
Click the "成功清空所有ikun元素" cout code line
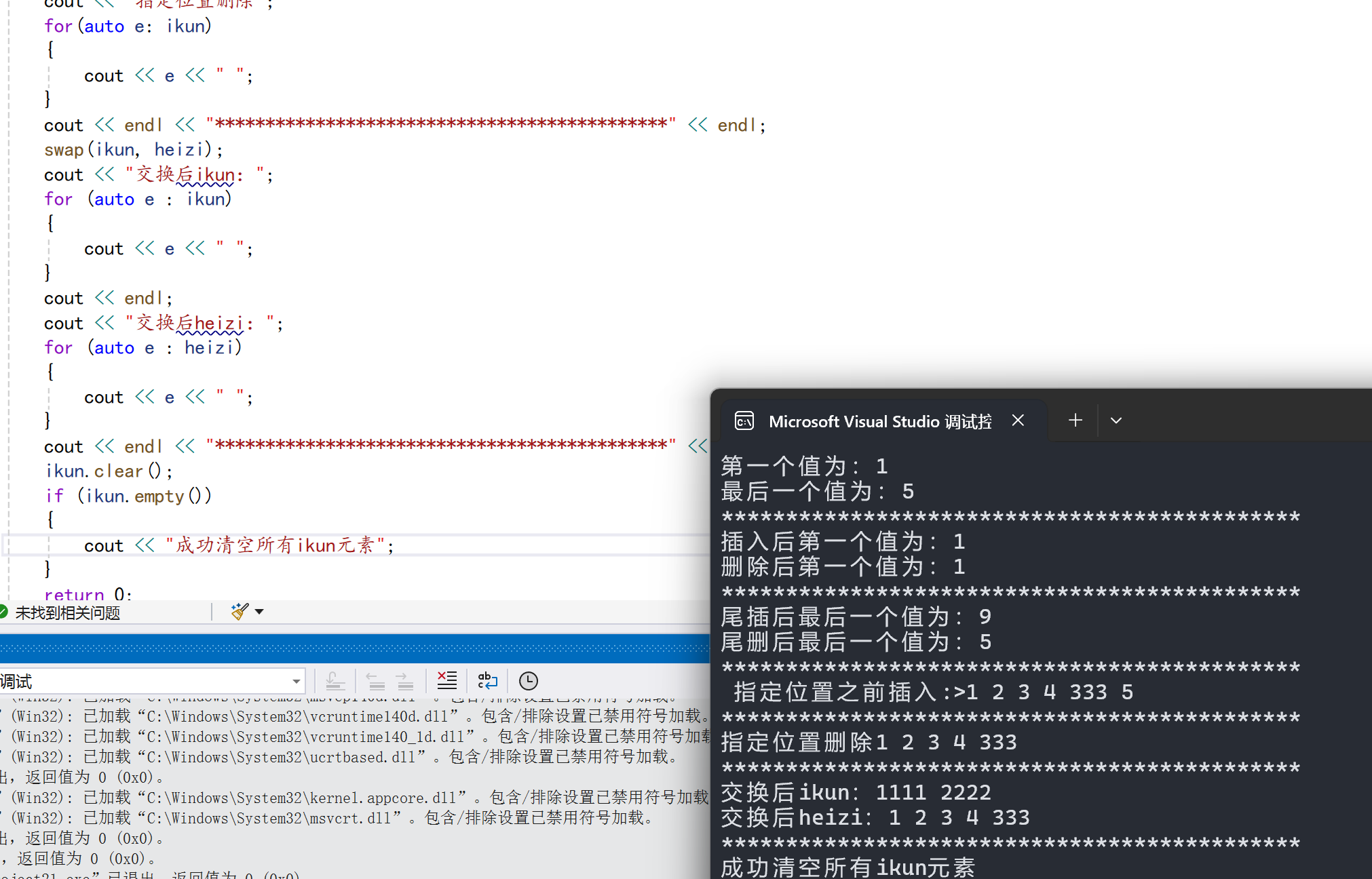[239, 545]
